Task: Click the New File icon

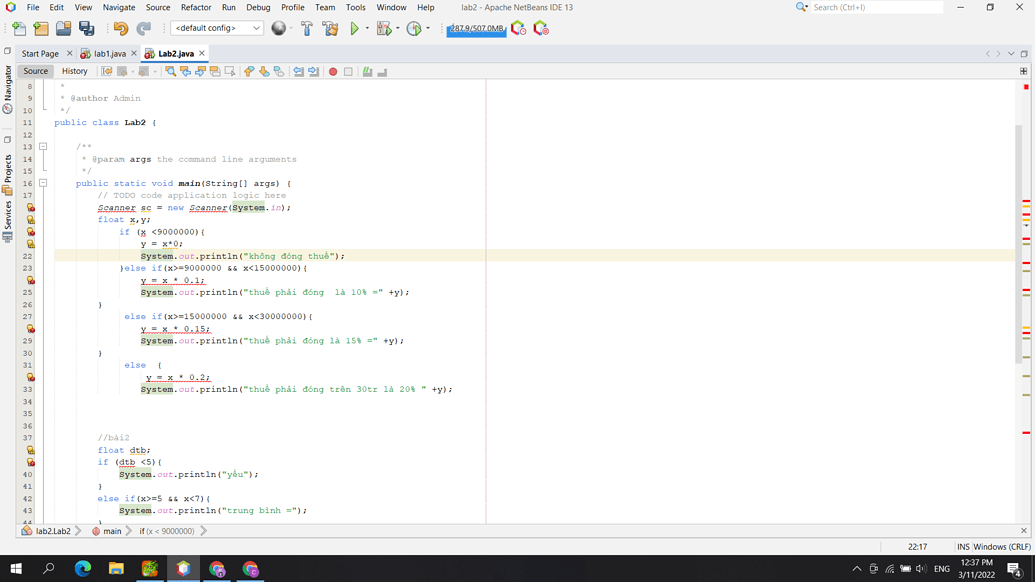Action: coord(19,28)
